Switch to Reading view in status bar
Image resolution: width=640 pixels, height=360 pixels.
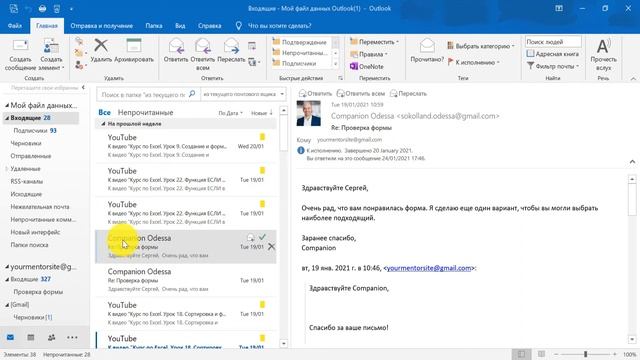click(541, 354)
